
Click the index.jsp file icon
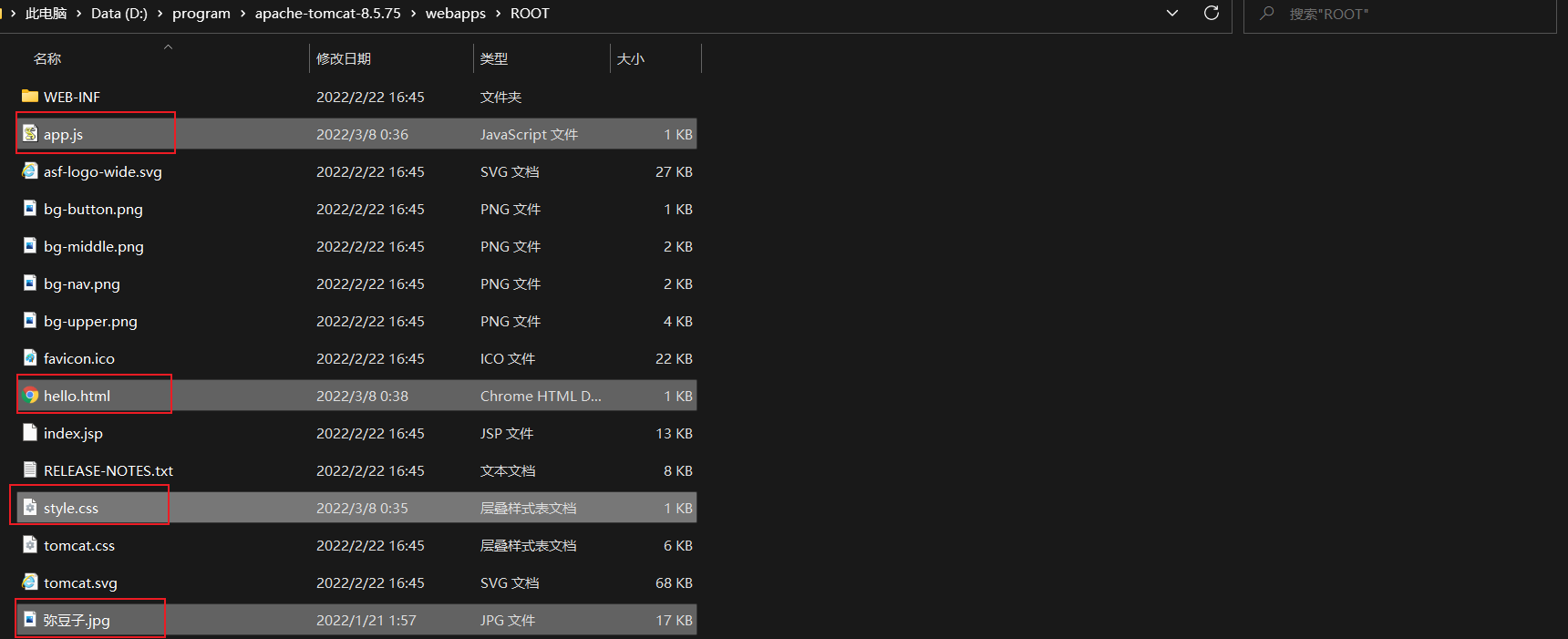30,432
